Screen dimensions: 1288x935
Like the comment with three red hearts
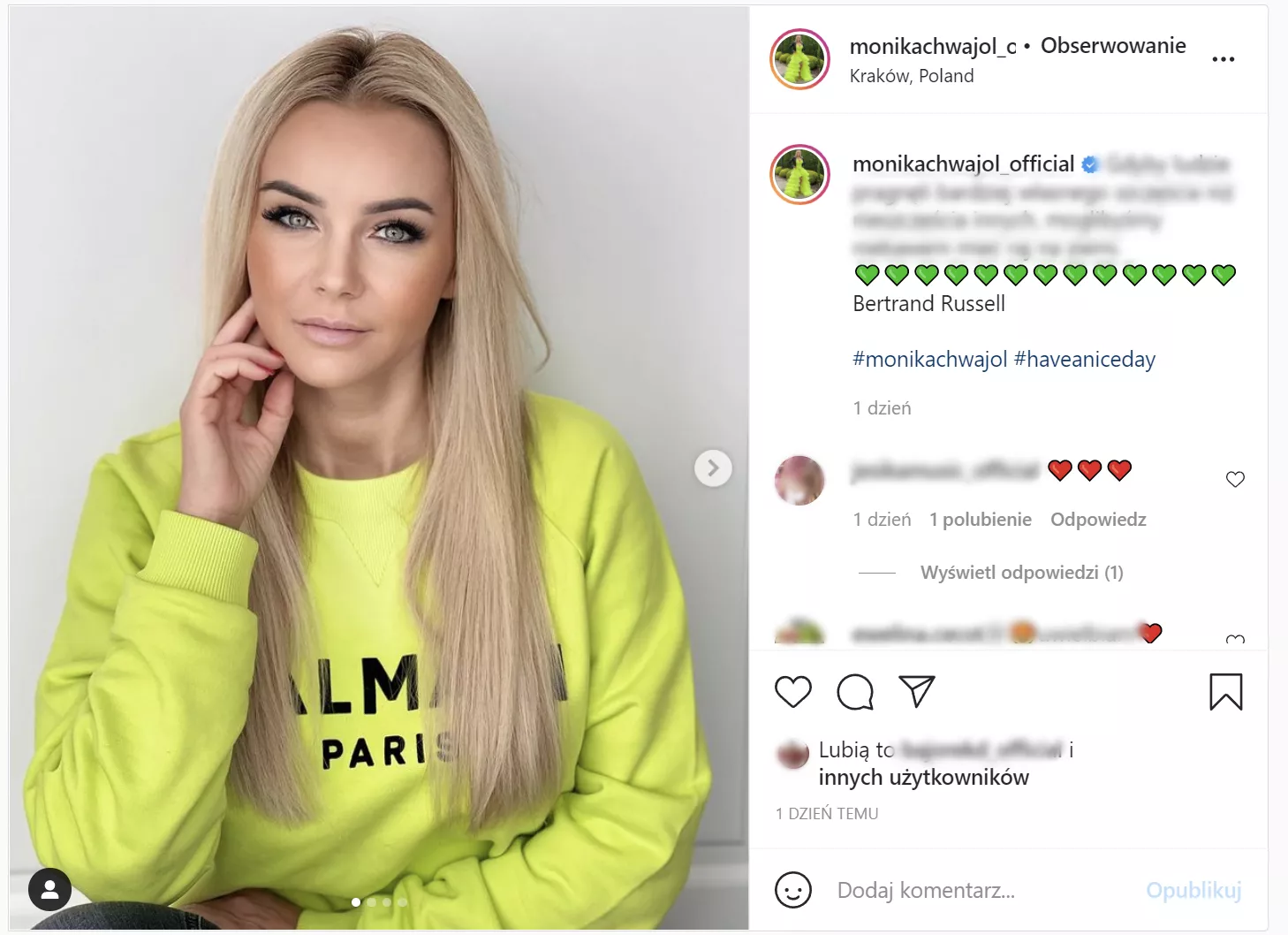point(1235,479)
